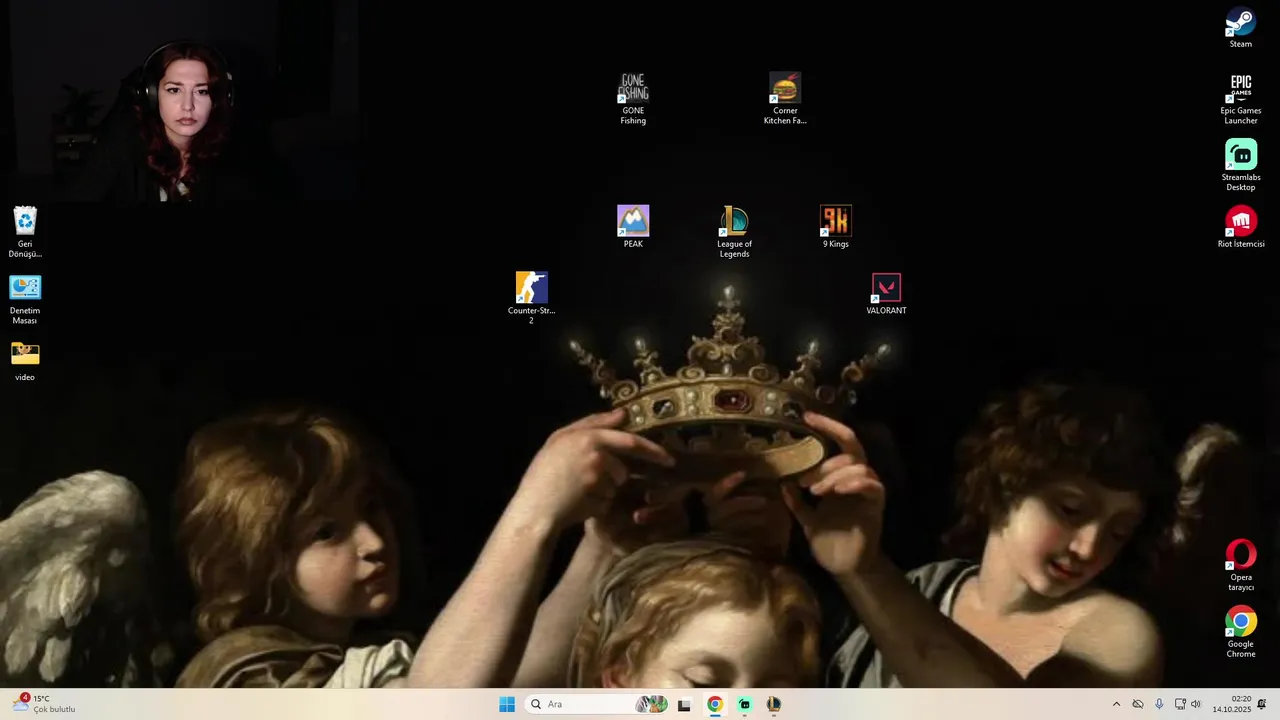Image resolution: width=1280 pixels, height=720 pixels.
Task: Click the microphone tray icon
Action: pyautogui.click(x=1159, y=704)
